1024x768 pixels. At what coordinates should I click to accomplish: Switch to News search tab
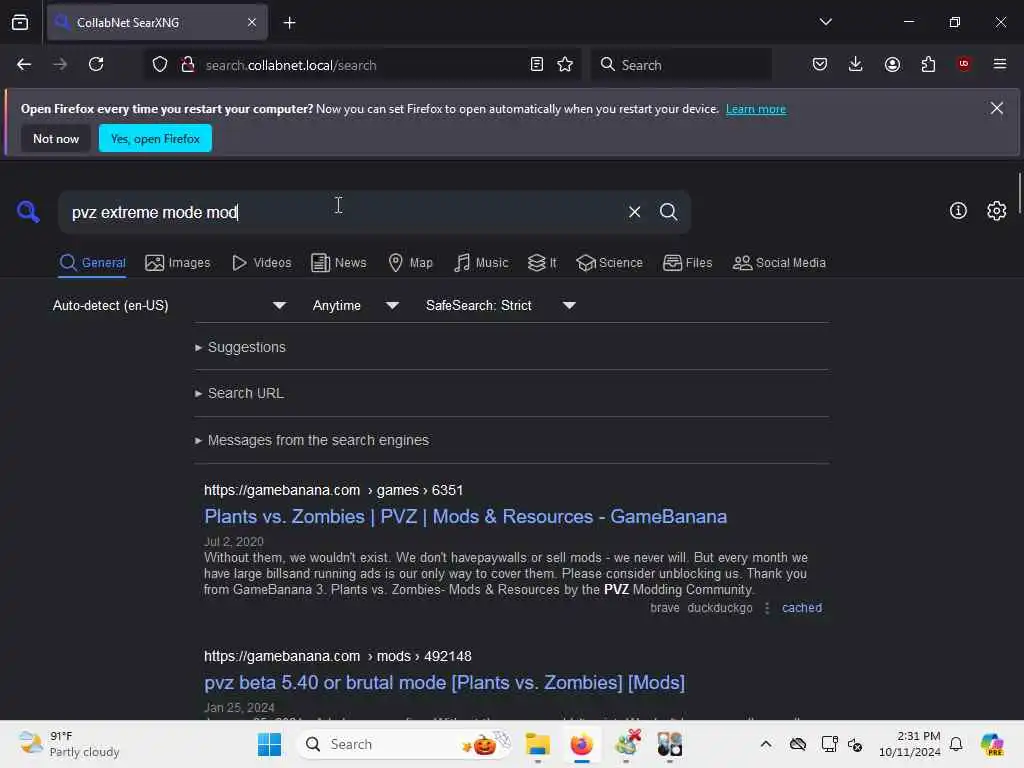(x=339, y=263)
